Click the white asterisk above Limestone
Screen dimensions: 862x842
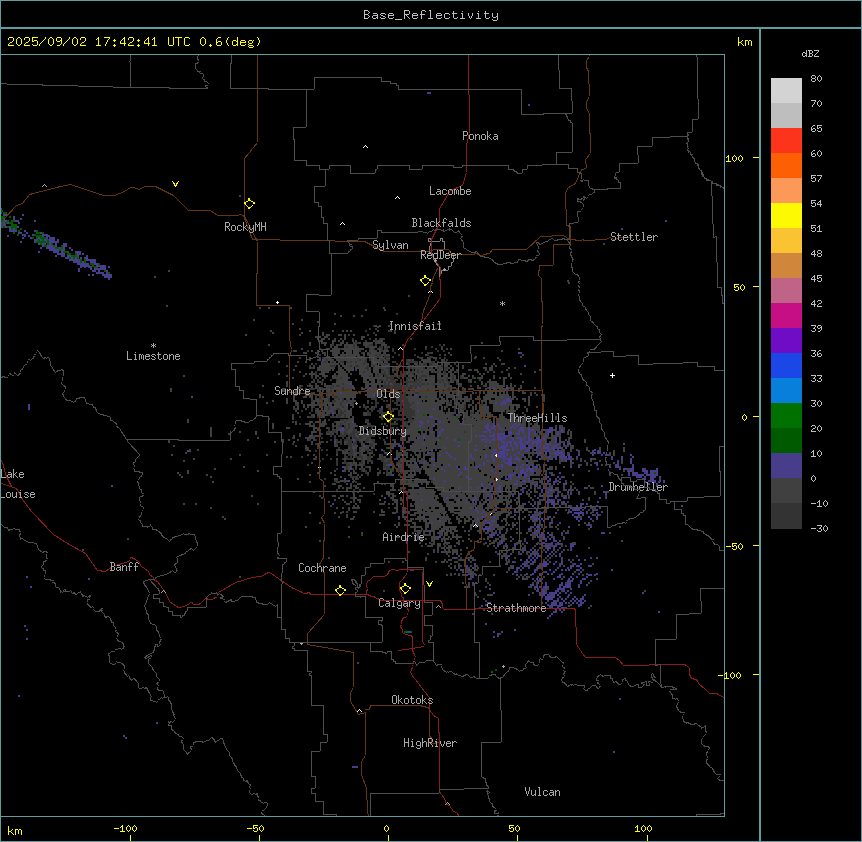pos(153,346)
